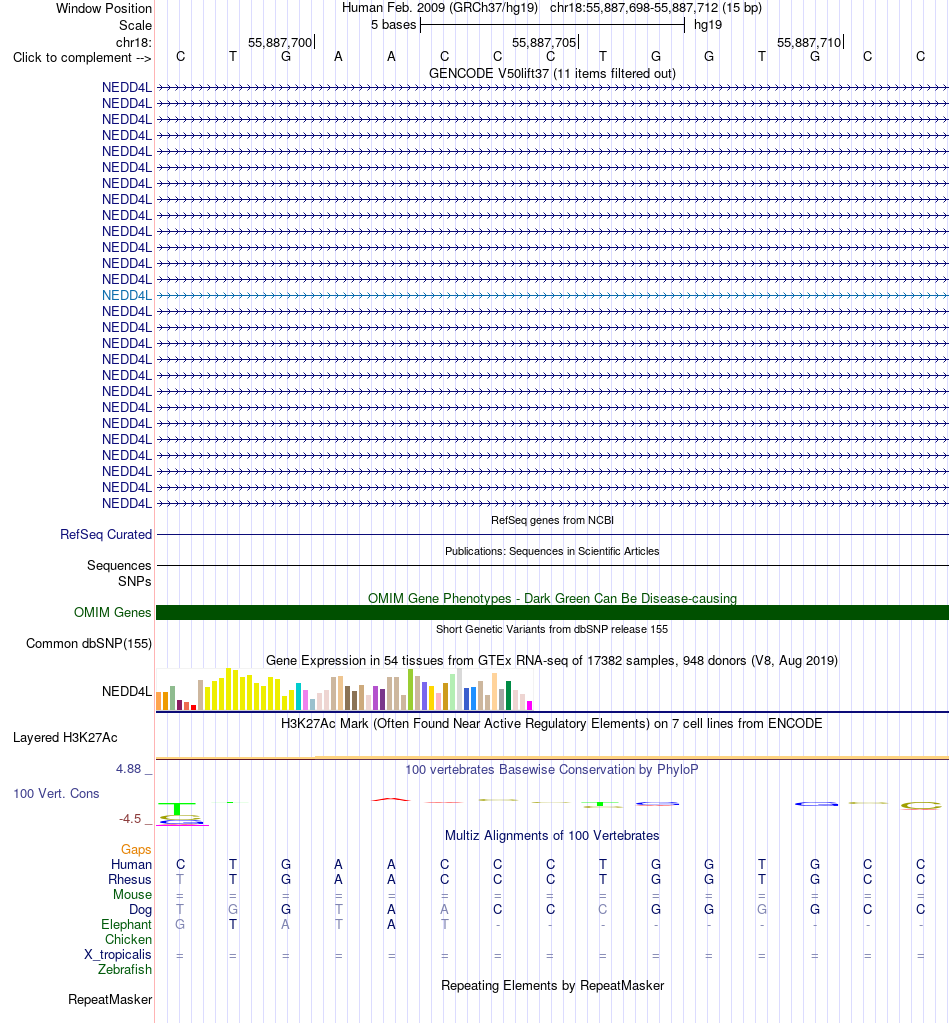Select the Elephant alignment row label
The width and height of the screenshot is (950, 1023).
(x=127, y=924)
